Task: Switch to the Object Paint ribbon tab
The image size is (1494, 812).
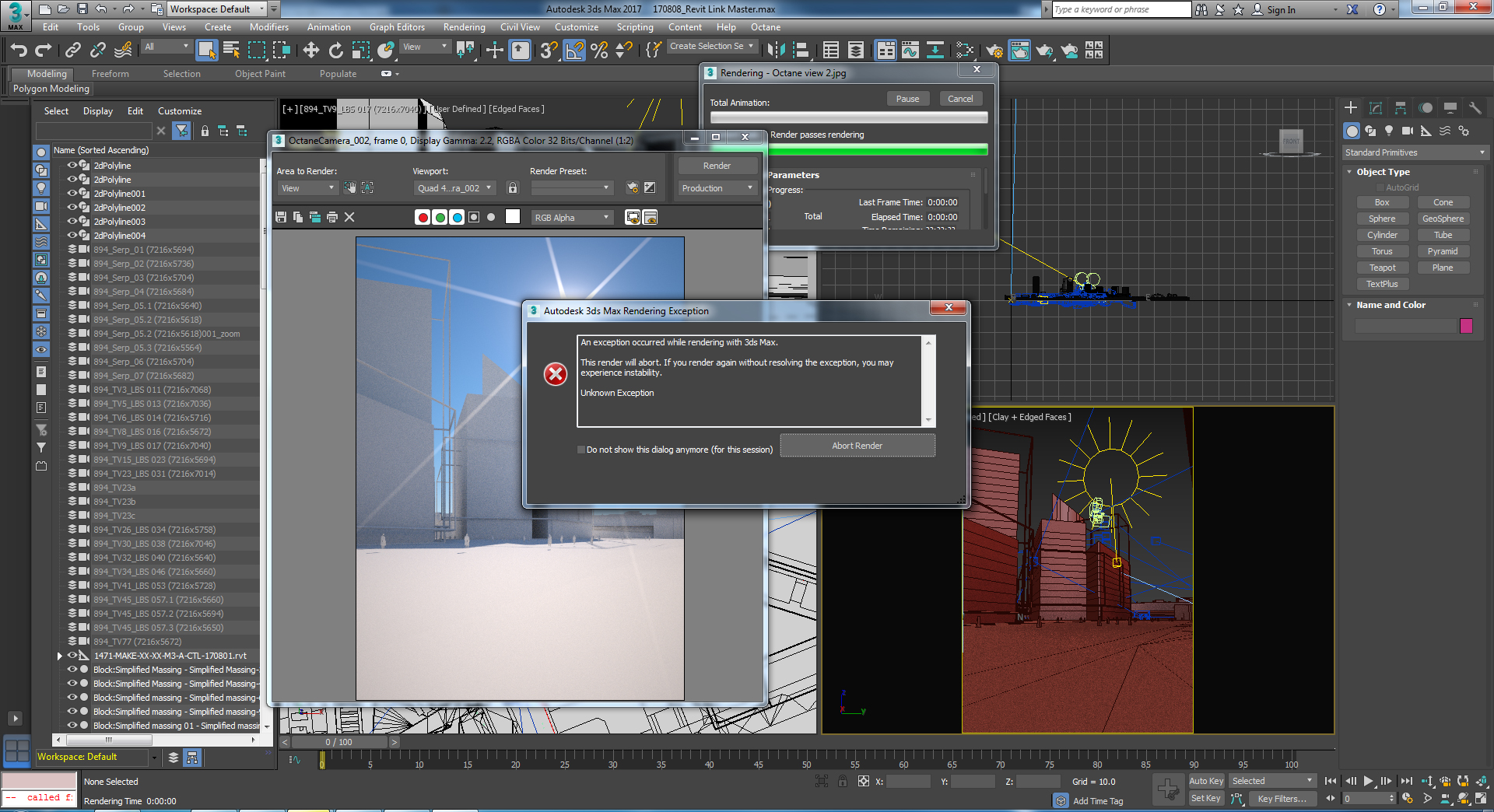Action: 260,74
